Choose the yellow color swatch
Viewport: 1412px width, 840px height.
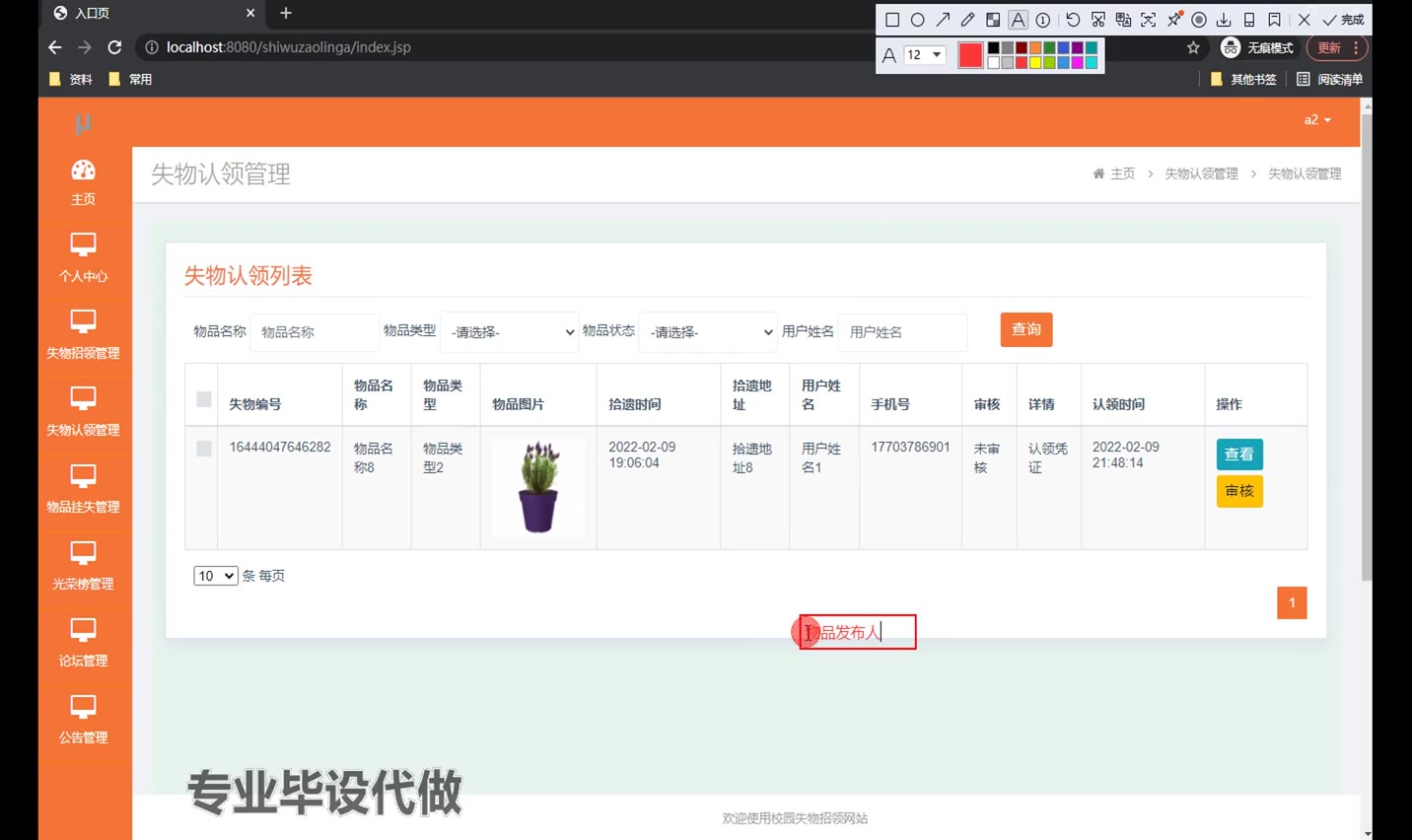pyautogui.click(x=1035, y=62)
